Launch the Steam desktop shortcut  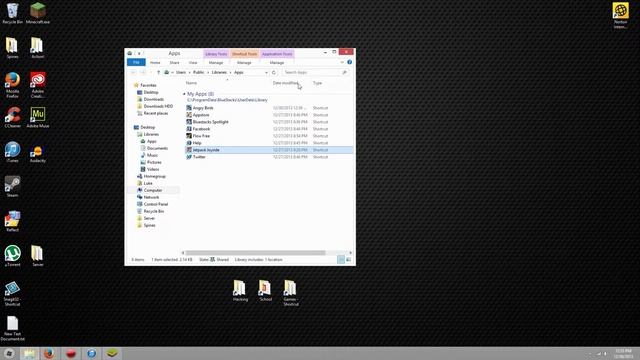point(12,187)
